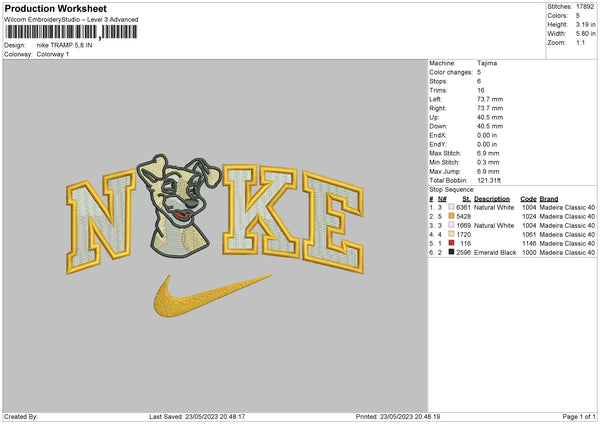The image size is (600, 424).
Task: Click the gold swoosh in the design preview
Action: [x=212, y=297]
